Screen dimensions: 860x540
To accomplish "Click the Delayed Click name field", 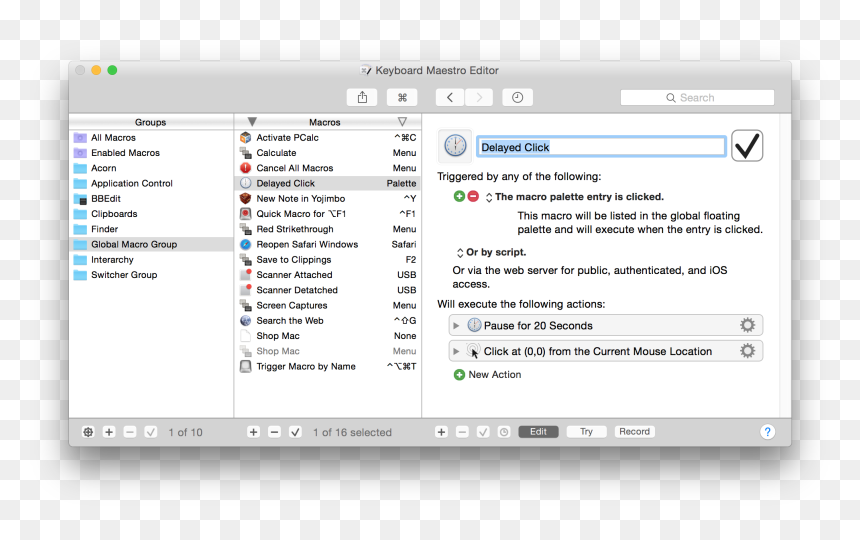I will (601, 147).
